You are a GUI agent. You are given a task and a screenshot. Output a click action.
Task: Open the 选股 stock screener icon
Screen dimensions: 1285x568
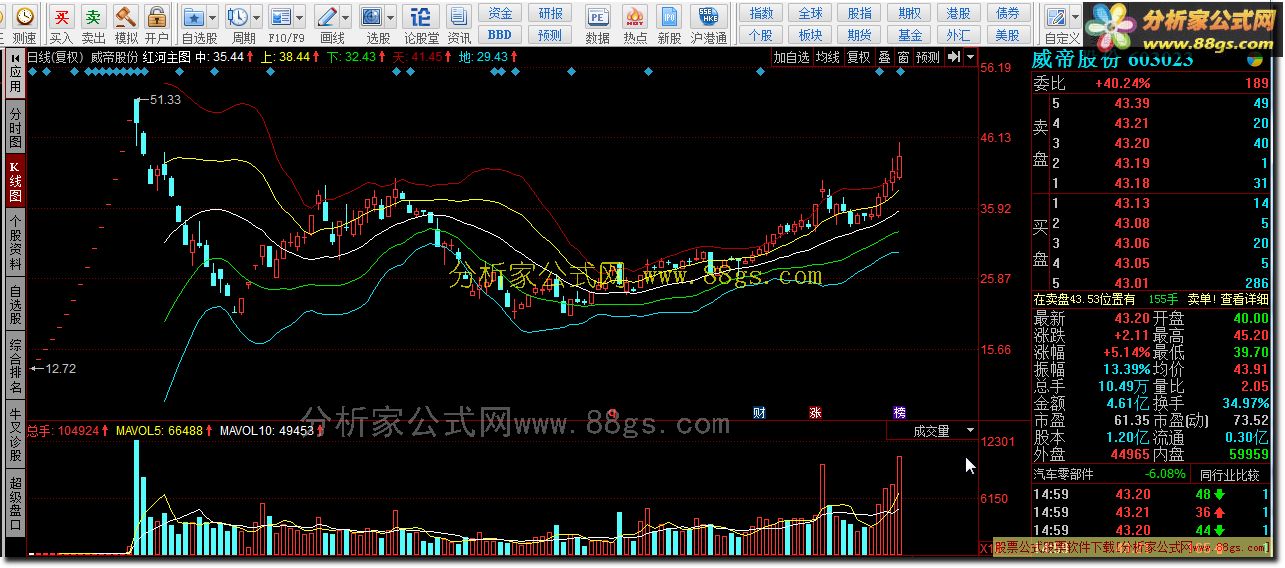point(372,17)
